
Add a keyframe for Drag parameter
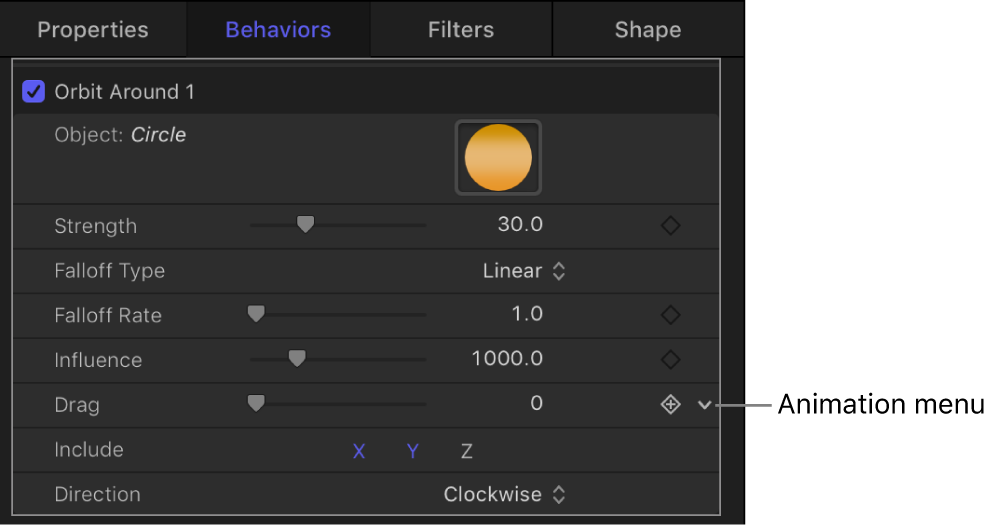(x=671, y=404)
